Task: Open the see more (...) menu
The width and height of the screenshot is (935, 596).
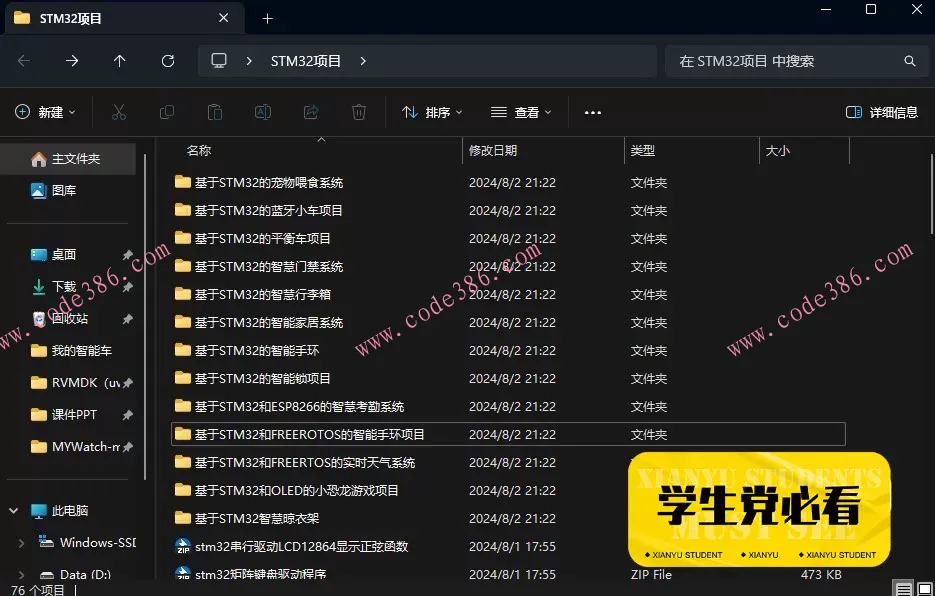Action: pyautogui.click(x=592, y=111)
